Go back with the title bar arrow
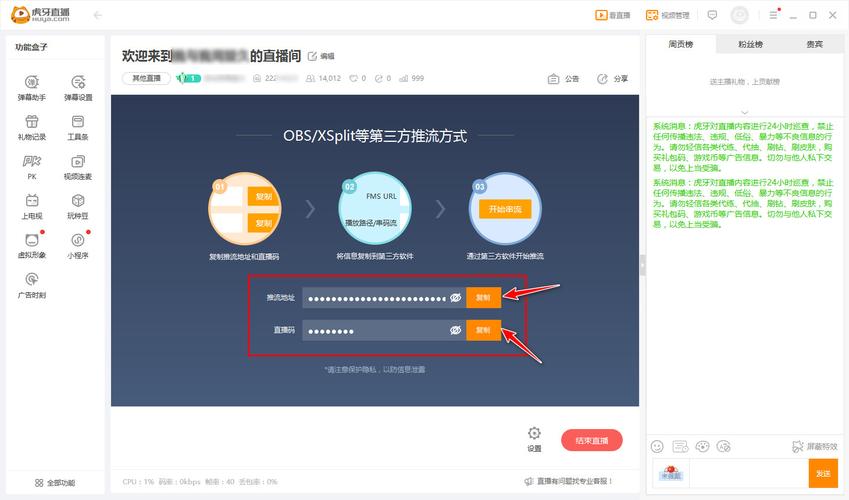This screenshot has width=849, height=500. point(97,15)
